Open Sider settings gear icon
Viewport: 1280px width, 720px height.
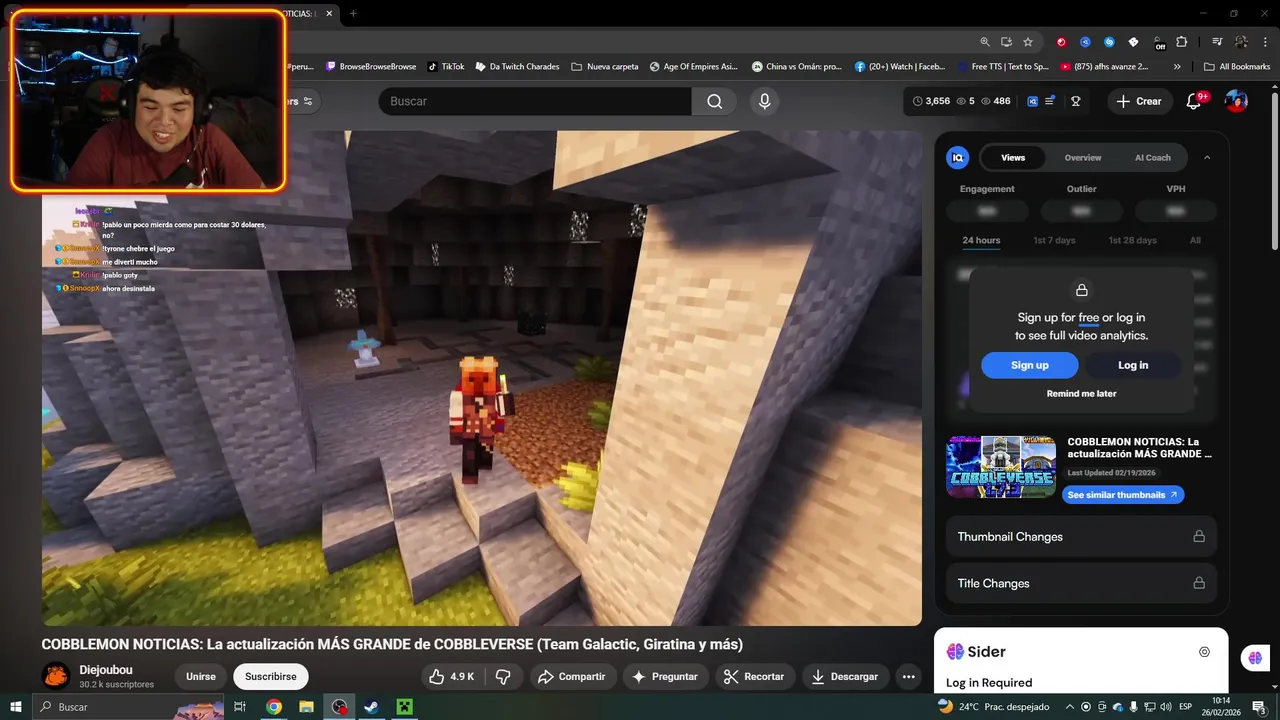[x=1204, y=652]
